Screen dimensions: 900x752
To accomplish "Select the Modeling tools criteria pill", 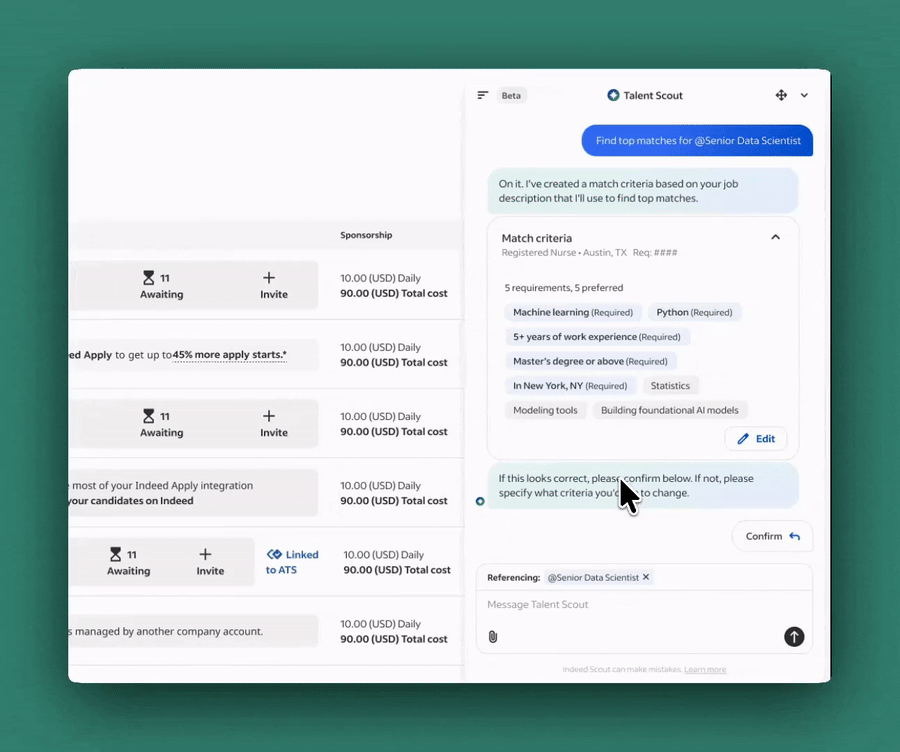I will [545, 409].
